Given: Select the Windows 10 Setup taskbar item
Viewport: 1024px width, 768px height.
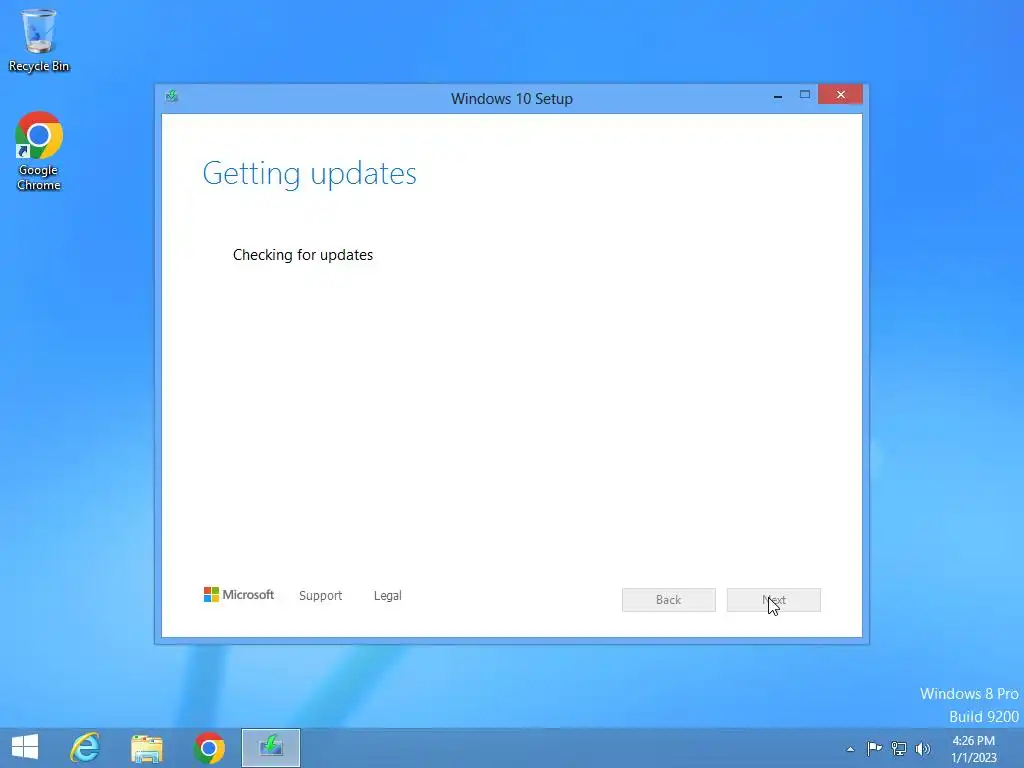Looking at the screenshot, I should [270, 748].
